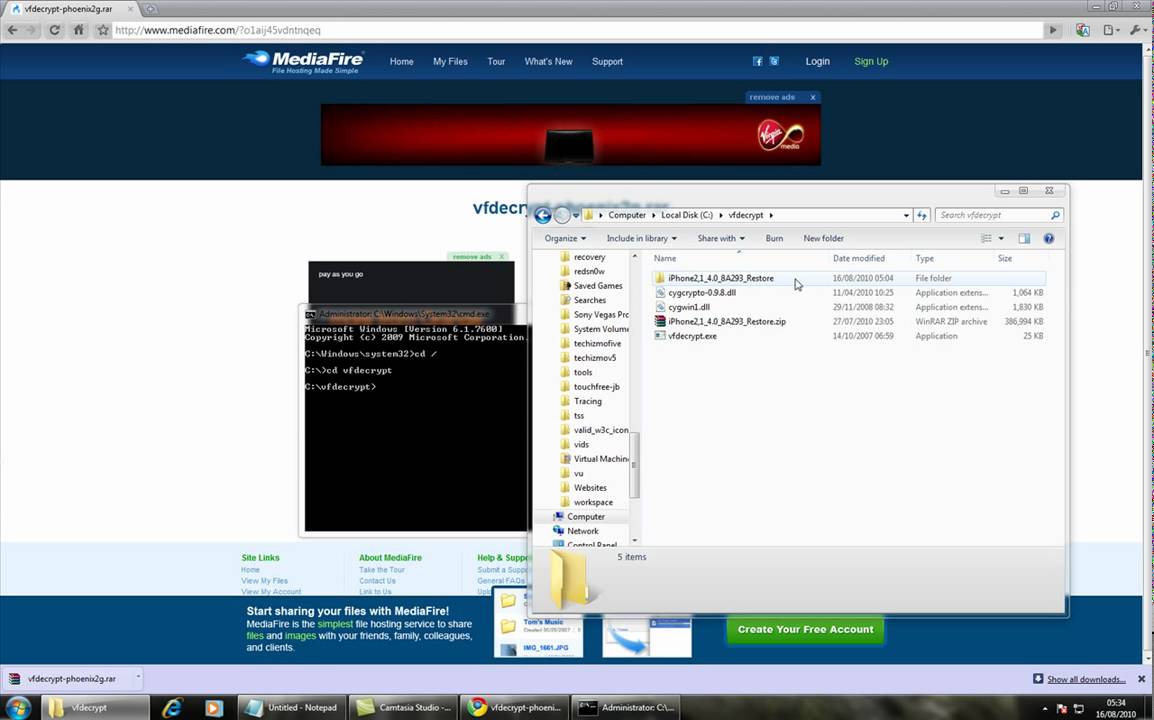Select iPhone2,1_4.0_8A293_Restore.zip archive
Image resolution: width=1154 pixels, height=720 pixels.
click(726, 321)
